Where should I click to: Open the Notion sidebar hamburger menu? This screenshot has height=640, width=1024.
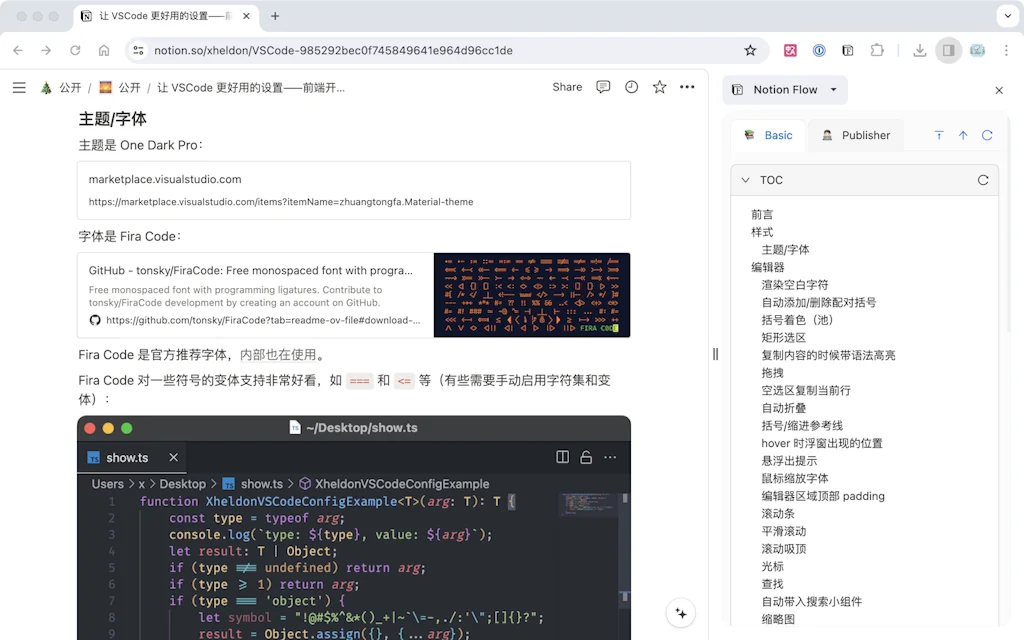click(x=19, y=88)
